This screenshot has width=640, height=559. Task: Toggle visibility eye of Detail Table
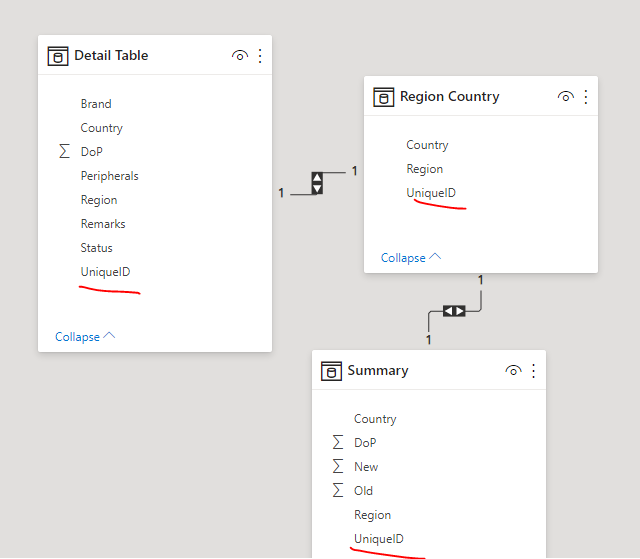click(240, 55)
